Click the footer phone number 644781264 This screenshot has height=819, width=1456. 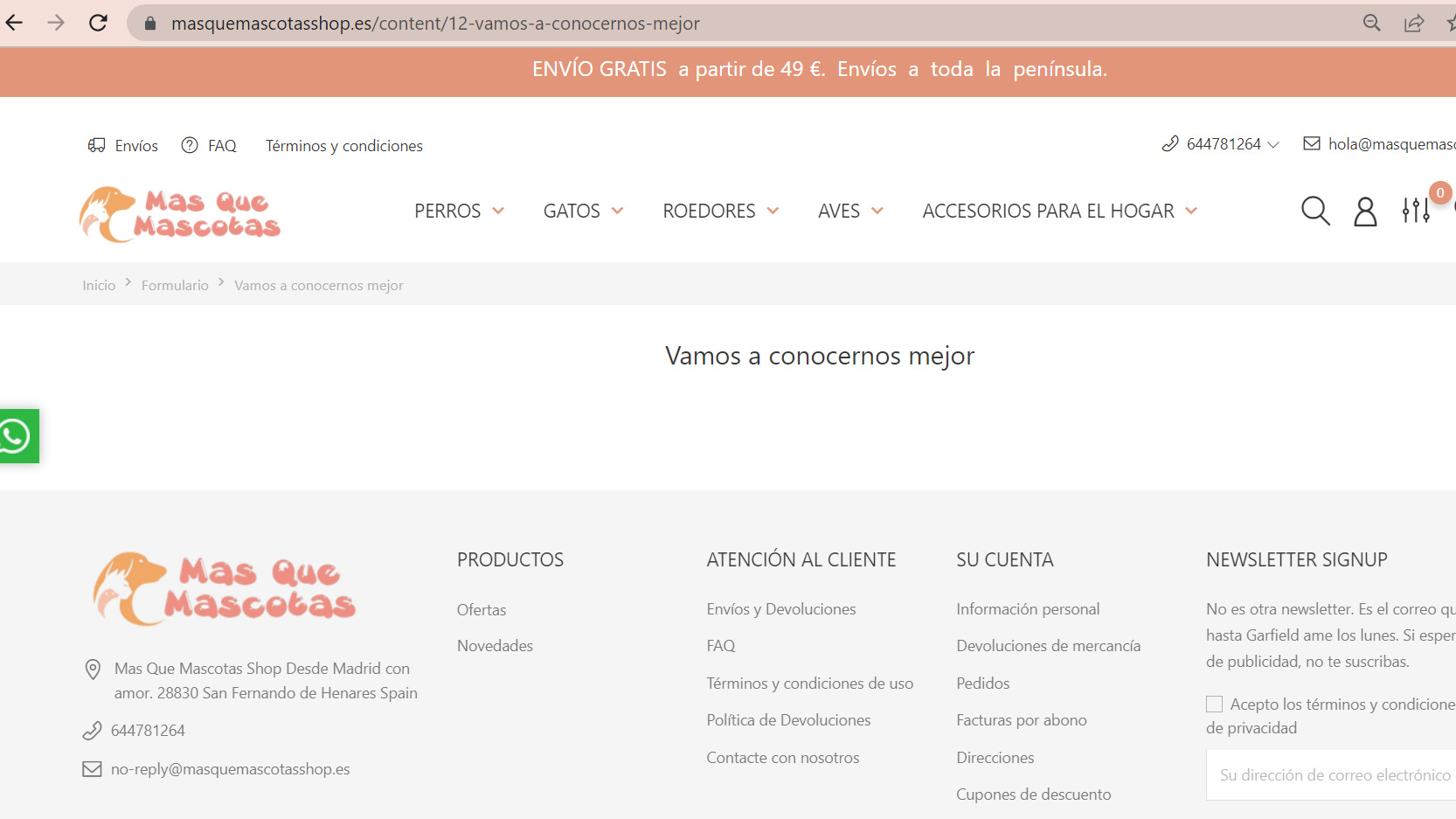tap(148, 731)
